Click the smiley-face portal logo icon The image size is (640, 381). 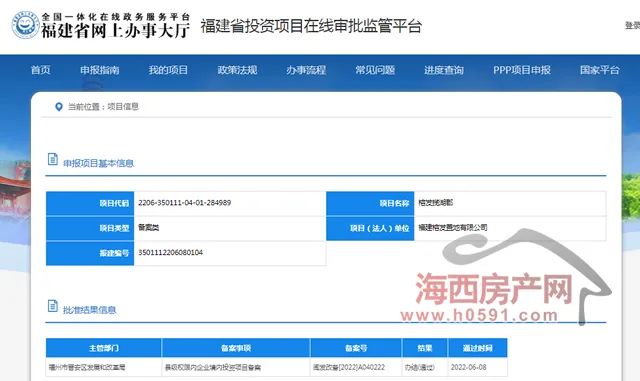click(25, 25)
